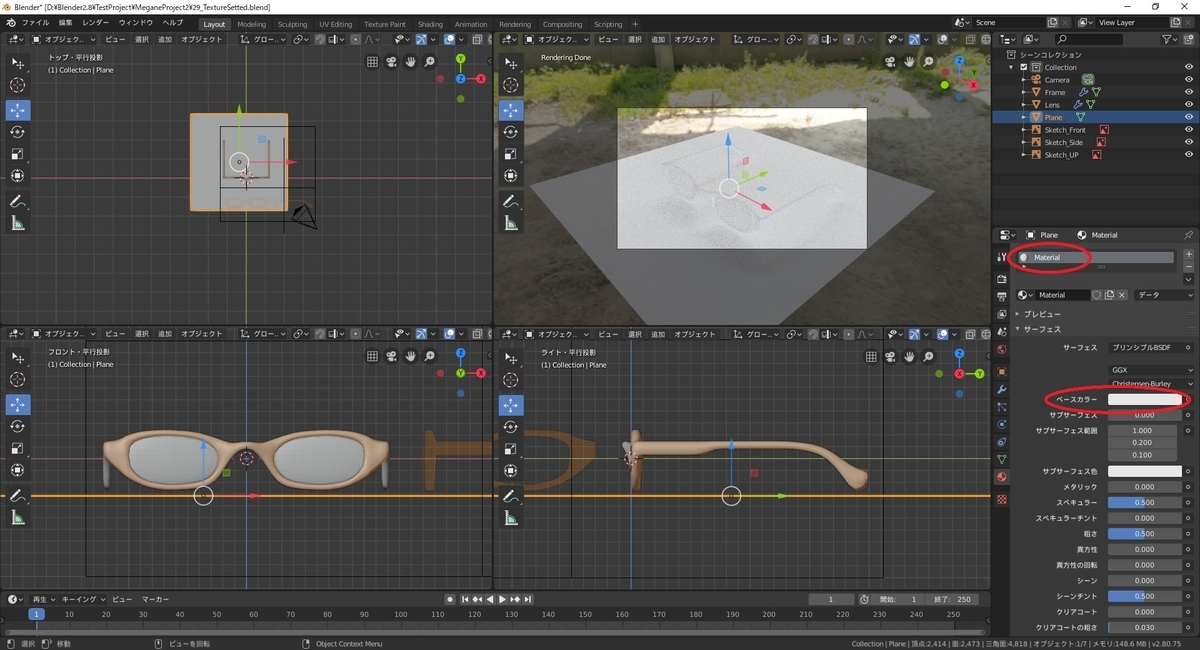Open the GGX distribution dropdown

click(1152, 369)
